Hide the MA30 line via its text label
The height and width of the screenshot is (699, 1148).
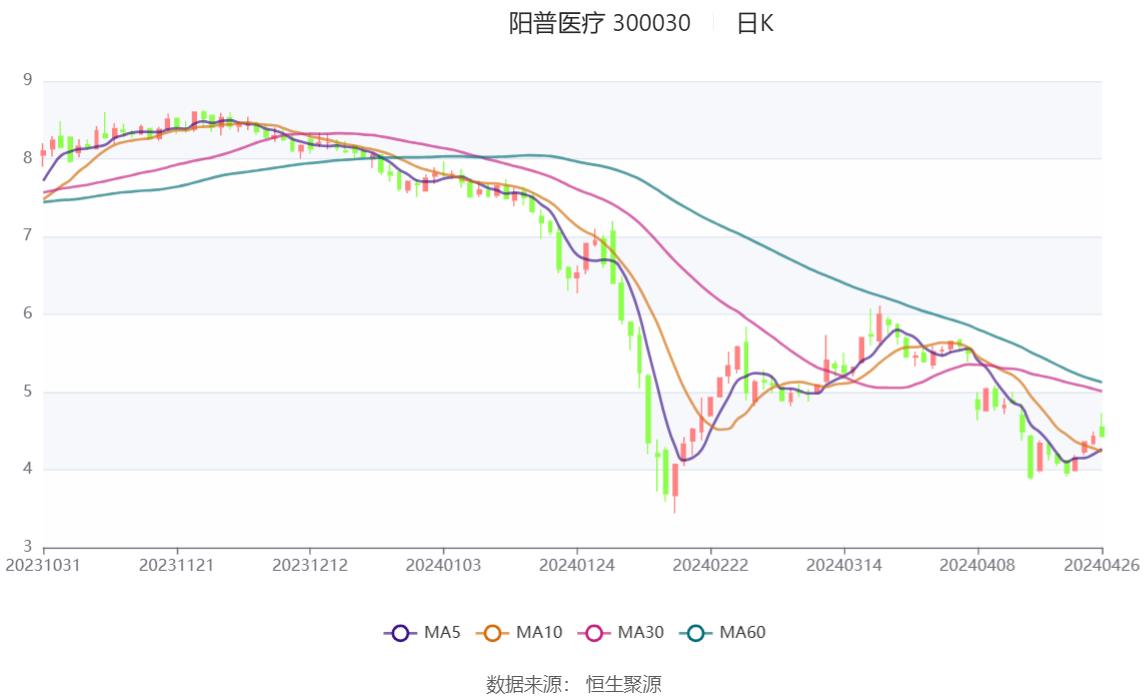pos(638,632)
